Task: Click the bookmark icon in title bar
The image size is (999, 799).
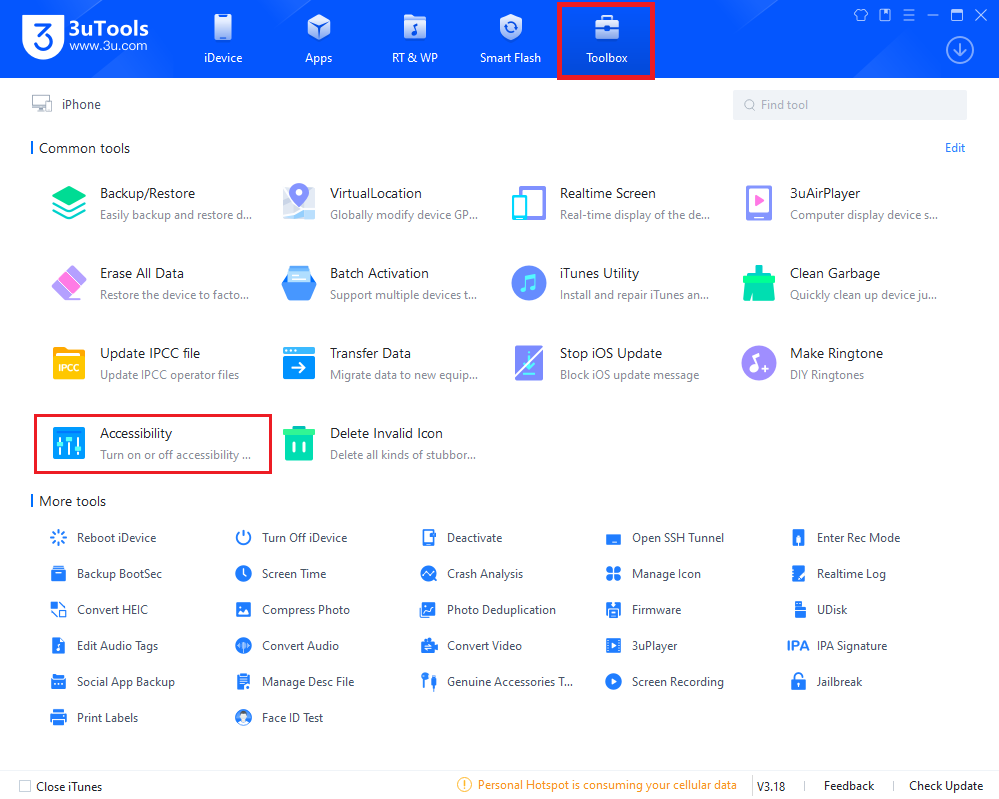Action: click(x=885, y=15)
